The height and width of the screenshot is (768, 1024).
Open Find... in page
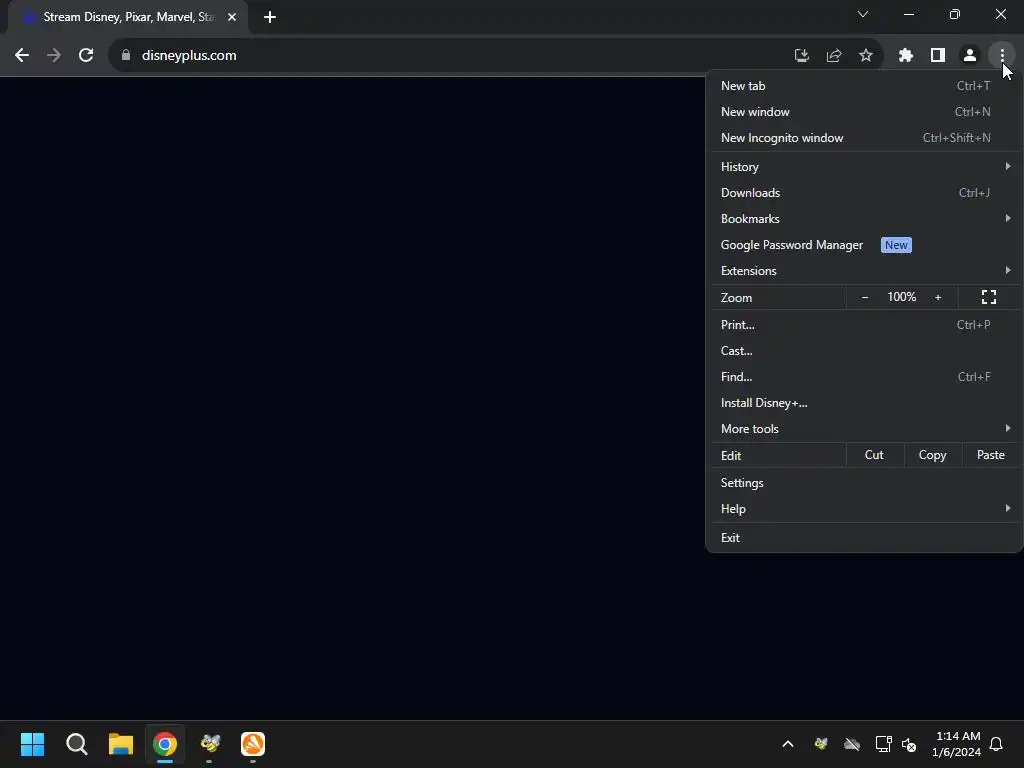click(865, 377)
